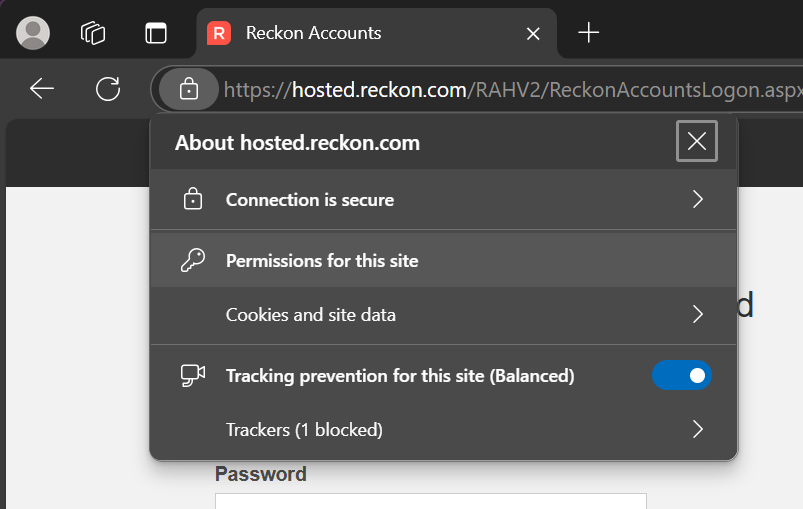This screenshot has height=509, width=803.
Task: Toggle tracking prevention for this site off
Action: [682, 375]
